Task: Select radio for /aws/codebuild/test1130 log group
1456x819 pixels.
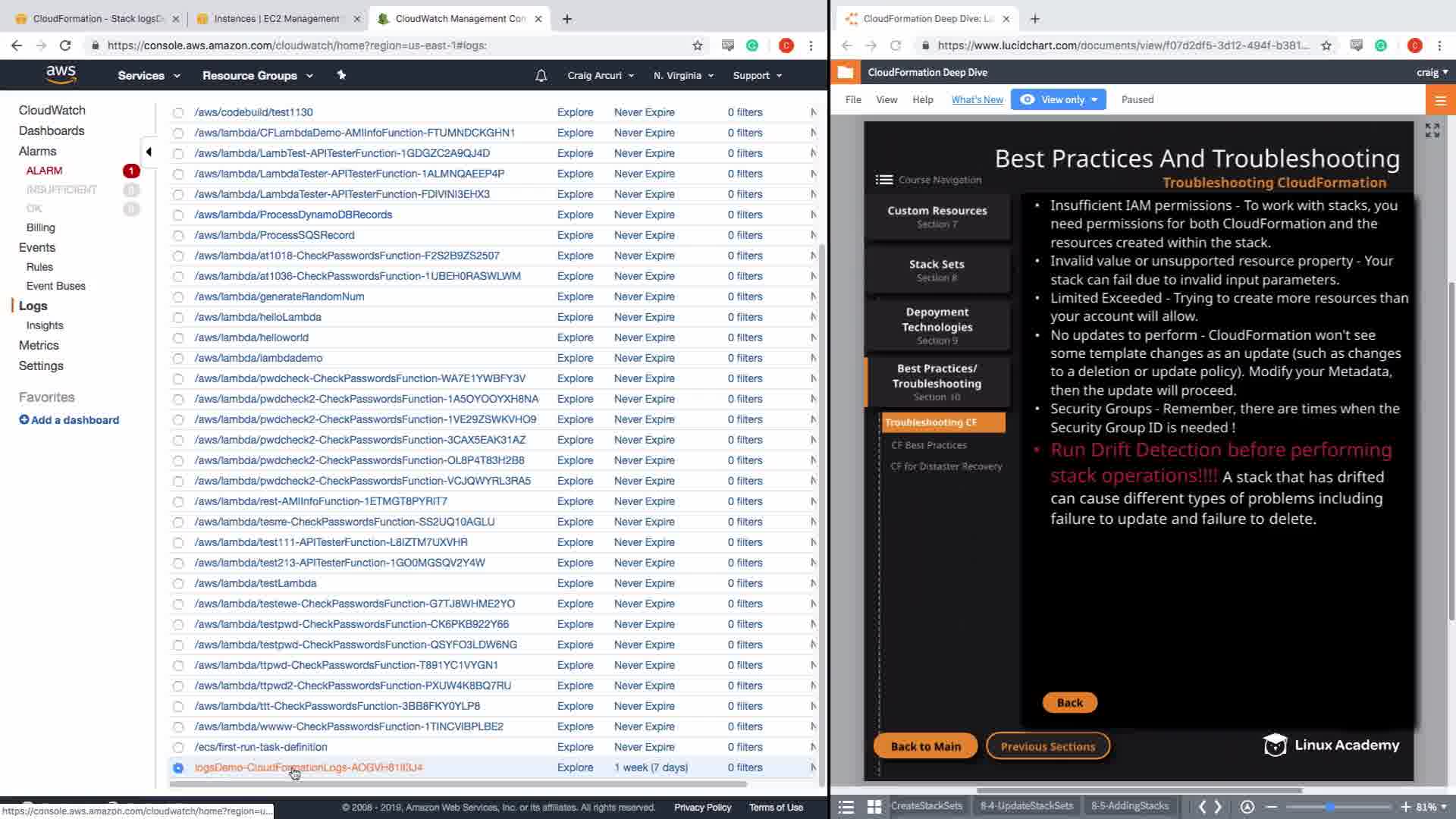Action: [178, 113]
